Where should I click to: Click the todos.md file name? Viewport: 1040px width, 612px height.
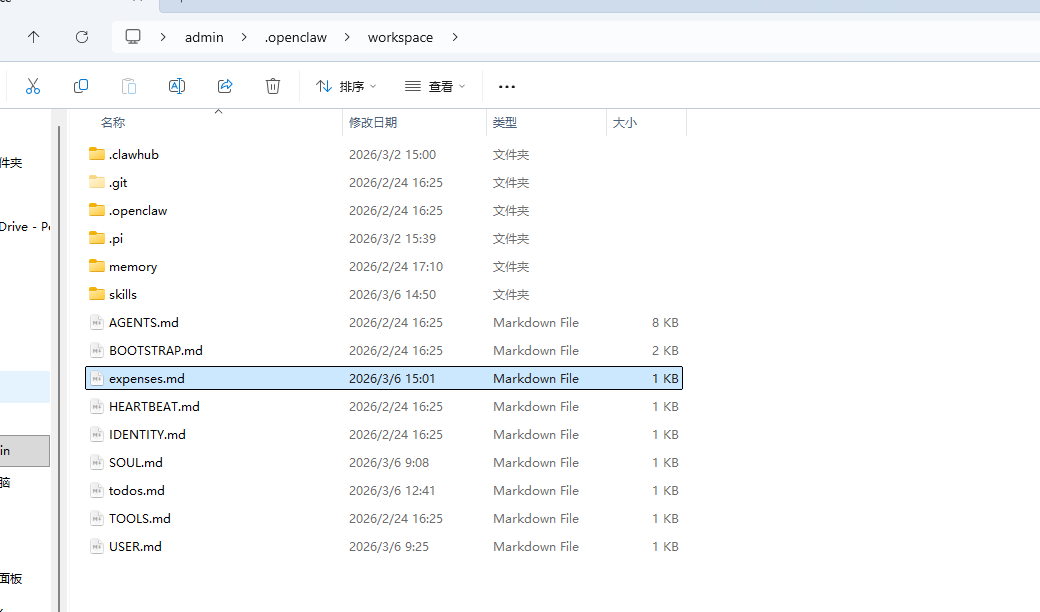[137, 491]
